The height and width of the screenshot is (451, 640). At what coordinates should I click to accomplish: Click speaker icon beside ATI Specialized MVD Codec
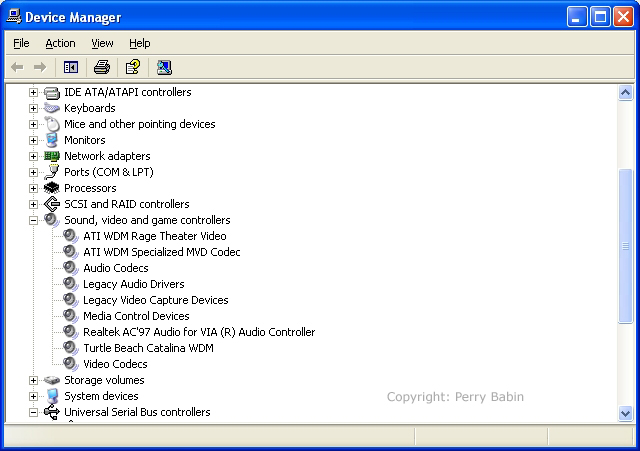coord(71,252)
